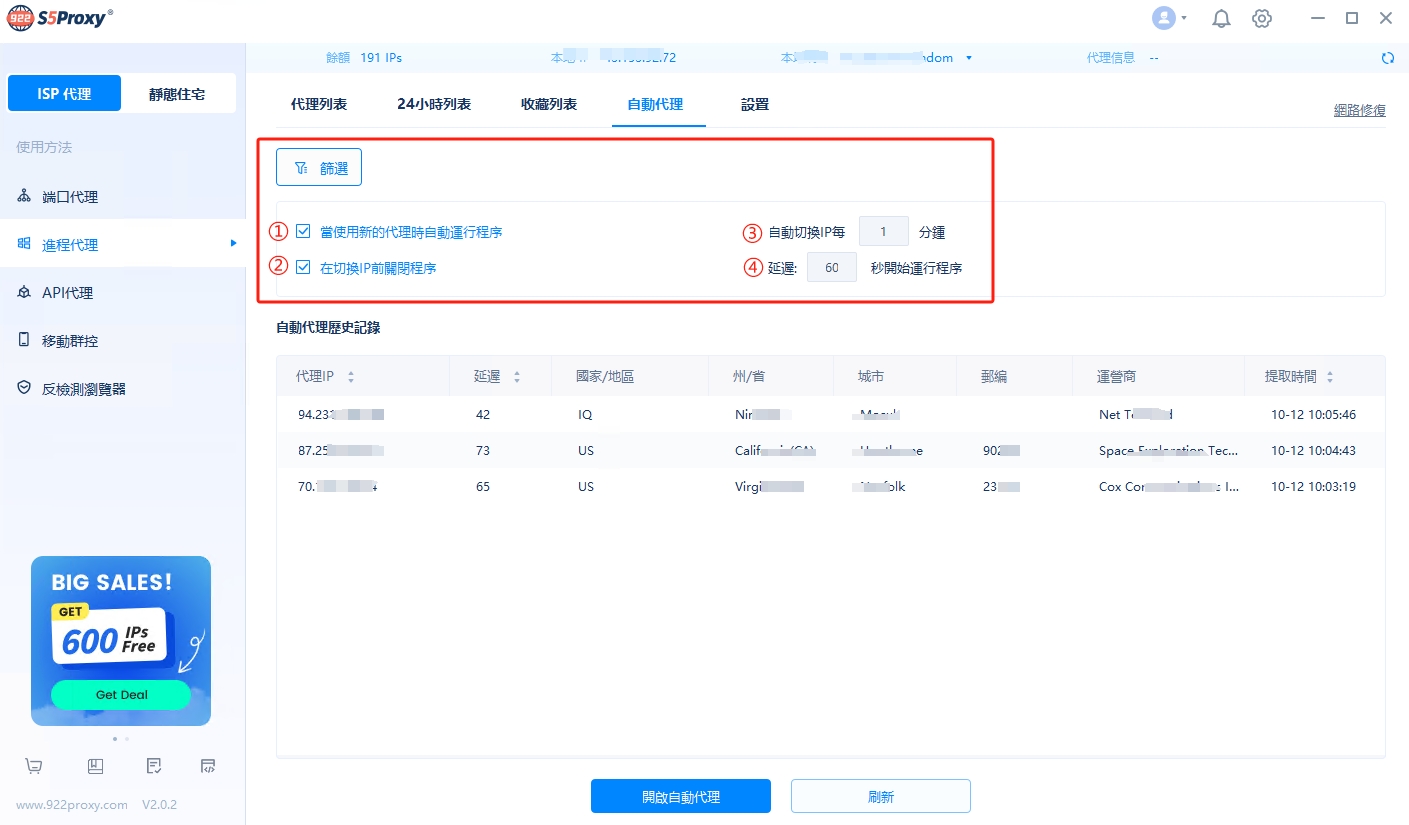
Task: Click the 自動切換IP minutes input field
Action: coord(883,232)
